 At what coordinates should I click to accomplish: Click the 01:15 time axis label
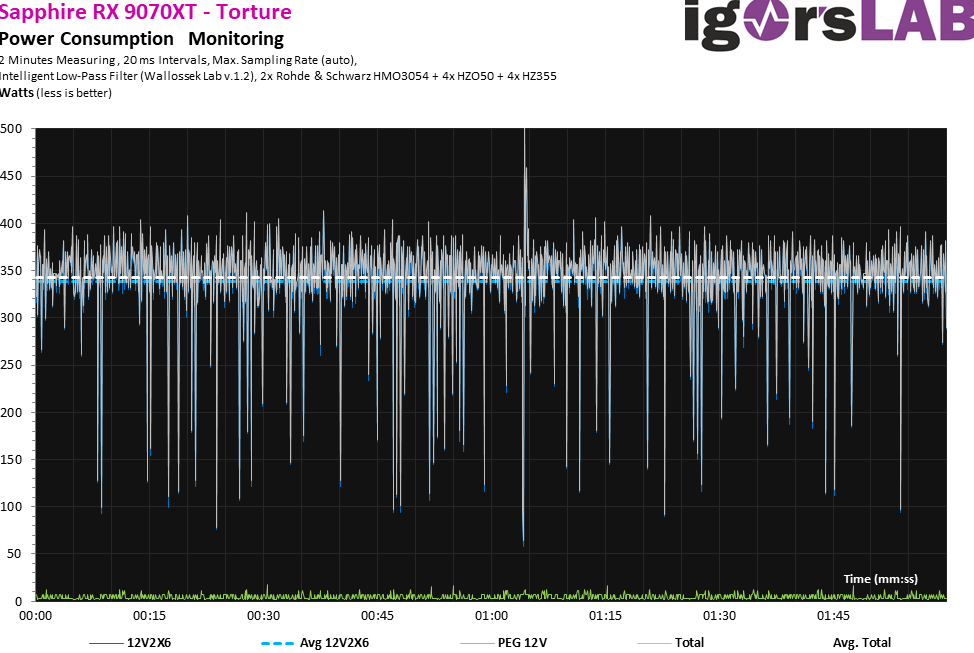point(605,616)
